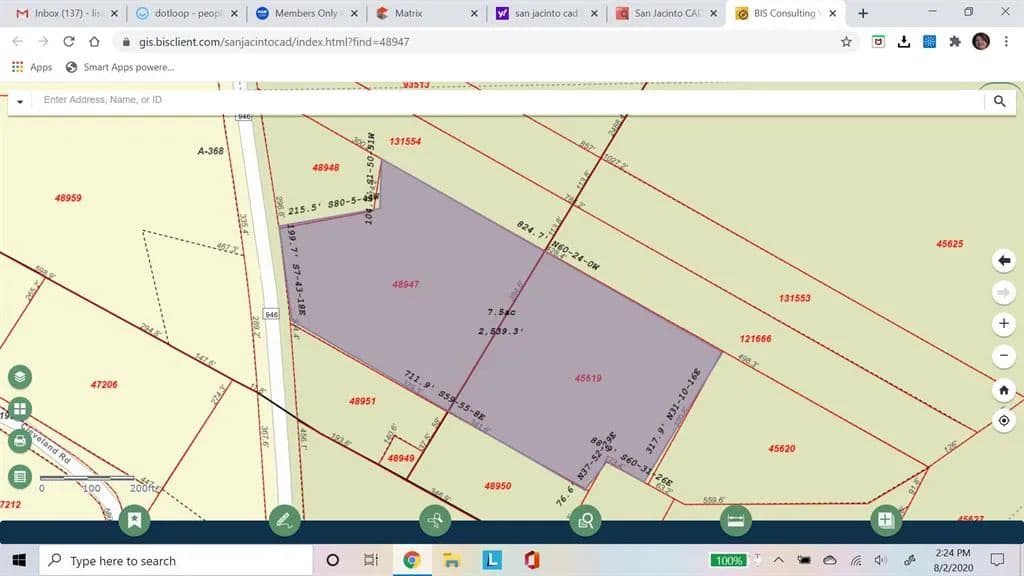Click the map zoom out minus button
Screen dimensions: 1024x576
[1004, 356]
